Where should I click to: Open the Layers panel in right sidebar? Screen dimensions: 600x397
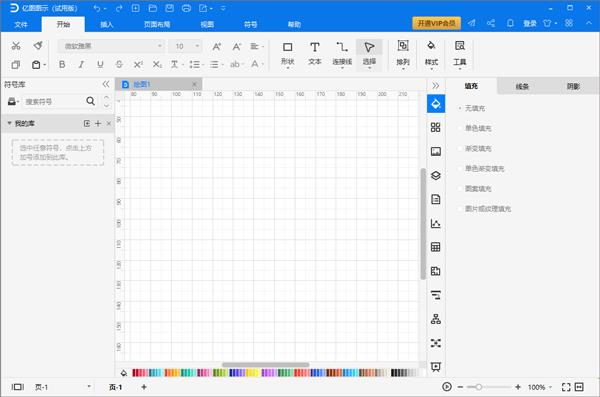(x=435, y=175)
